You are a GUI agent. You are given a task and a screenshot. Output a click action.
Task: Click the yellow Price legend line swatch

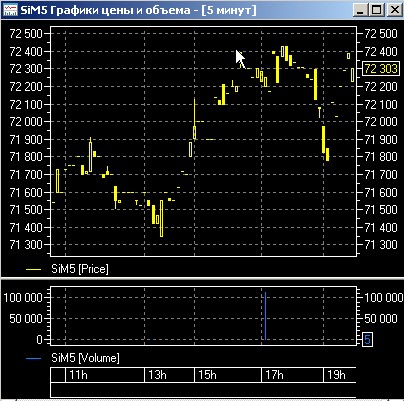point(33,269)
